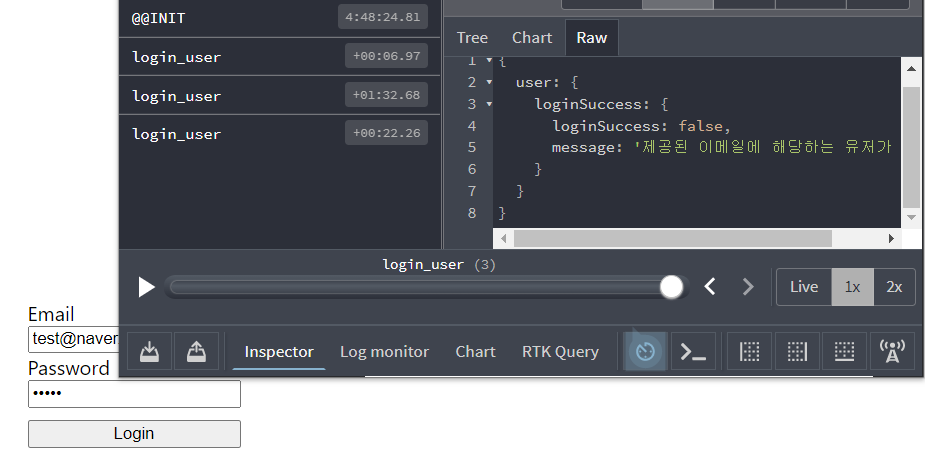
Task: Switch playback to Live mode
Action: tap(804, 287)
